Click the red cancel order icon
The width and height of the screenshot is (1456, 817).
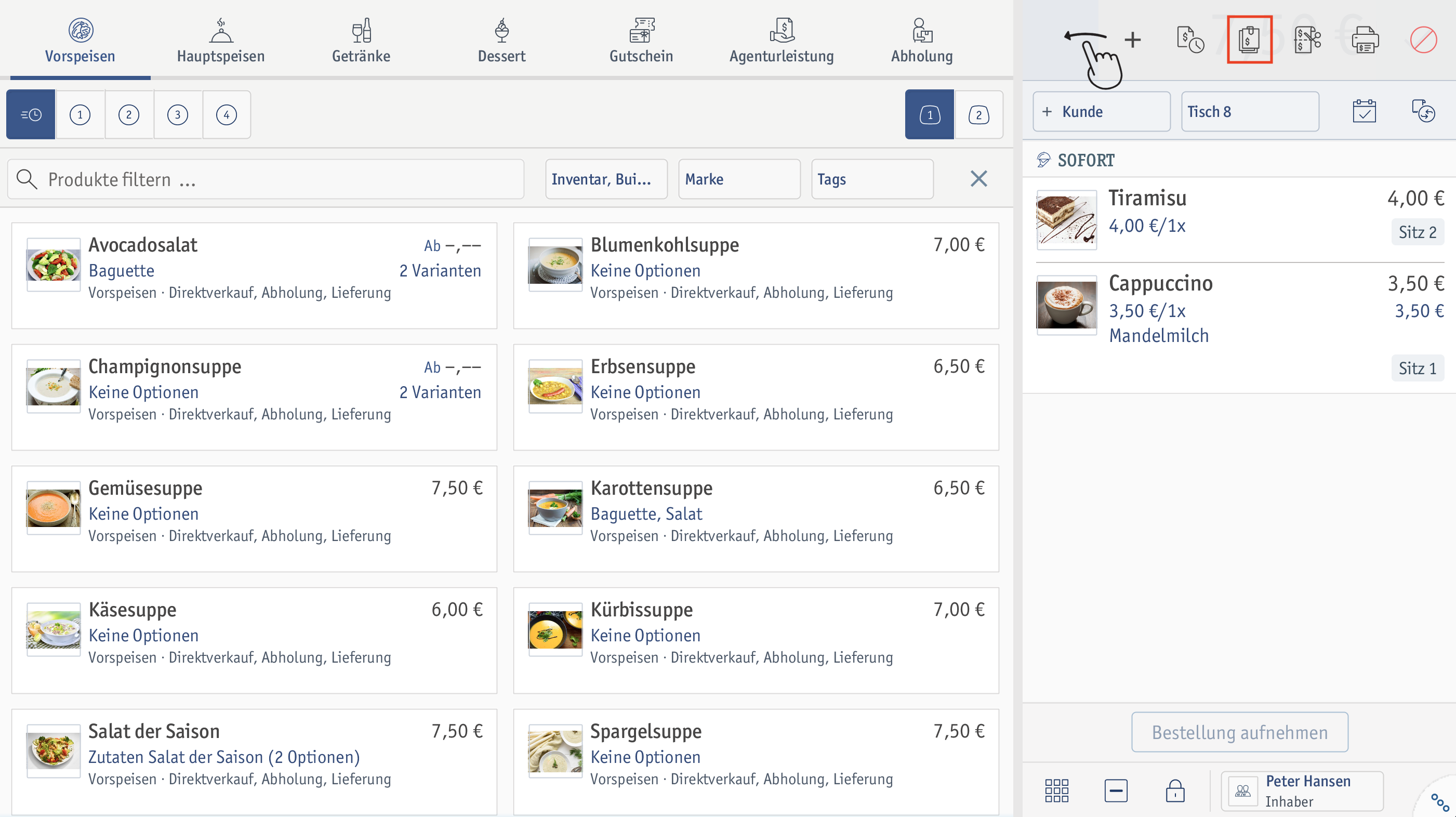(x=1423, y=39)
